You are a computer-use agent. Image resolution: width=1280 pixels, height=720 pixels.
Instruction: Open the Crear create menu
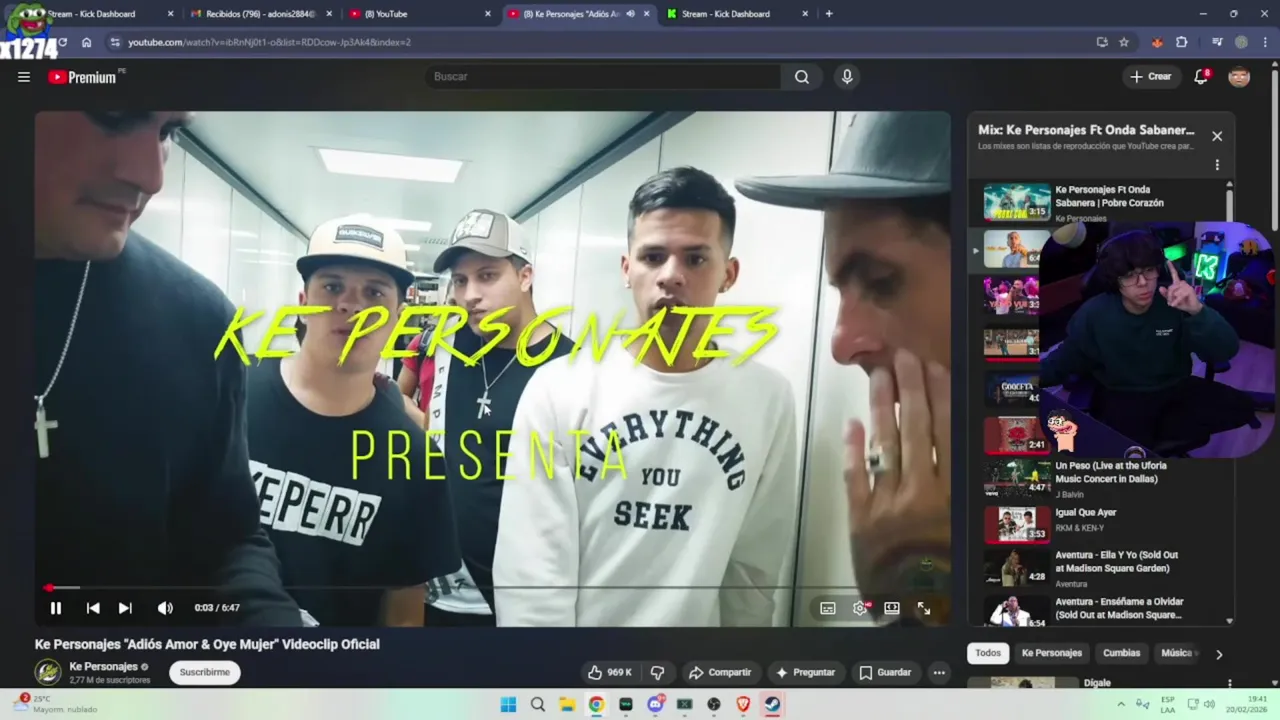point(1151,77)
